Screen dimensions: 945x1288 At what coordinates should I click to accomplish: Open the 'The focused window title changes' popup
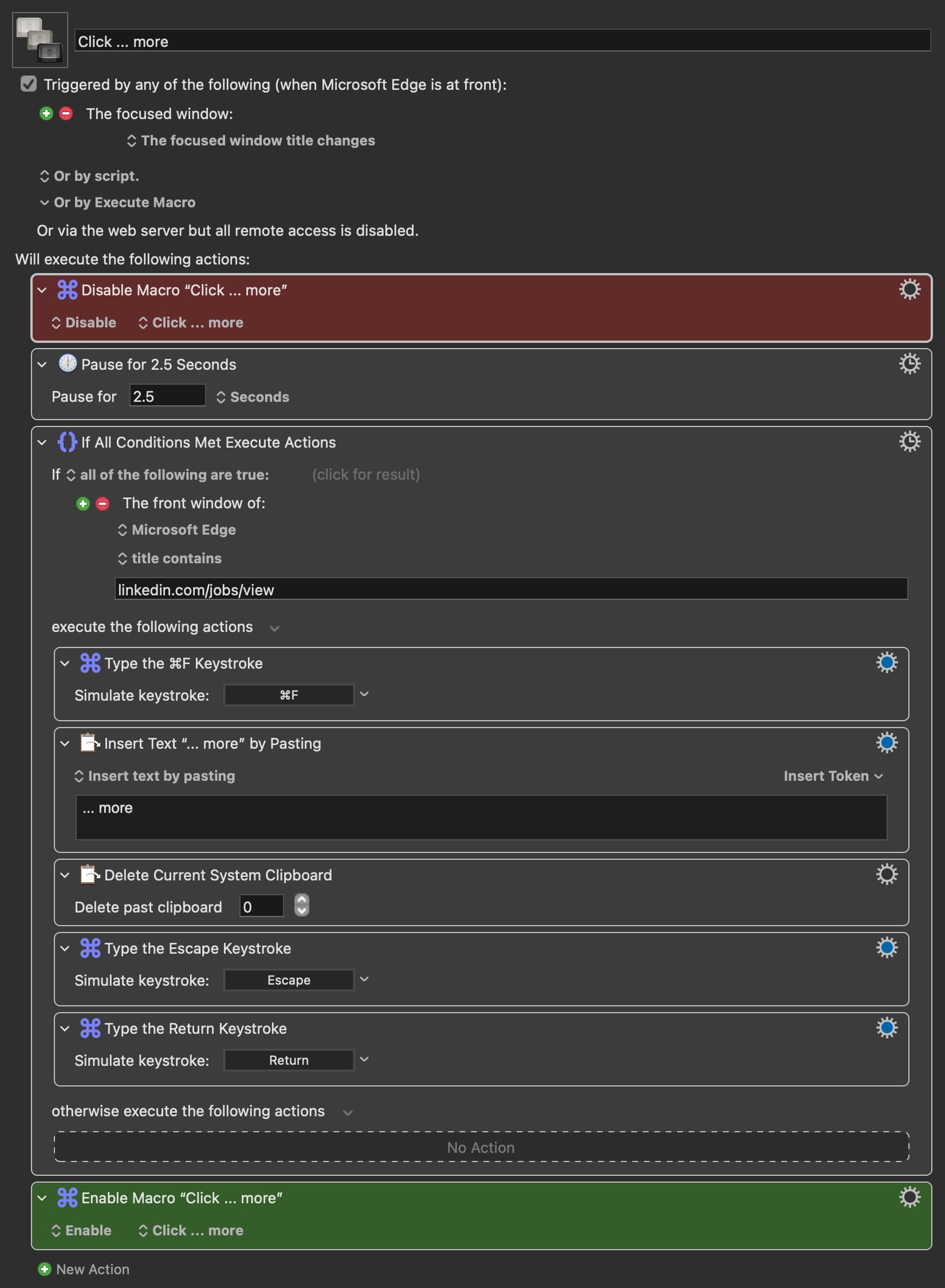pyautogui.click(x=251, y=141)
